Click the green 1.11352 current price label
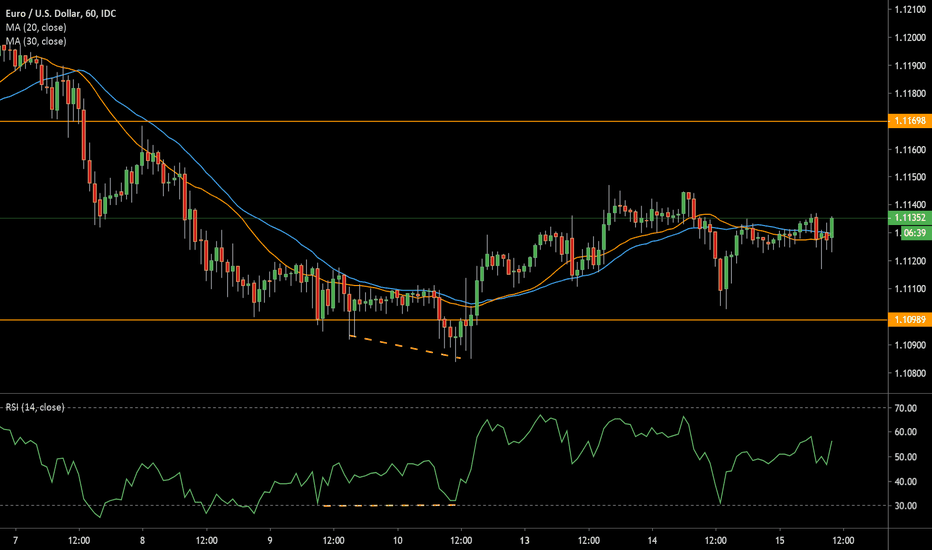 [x=908, y=218]
